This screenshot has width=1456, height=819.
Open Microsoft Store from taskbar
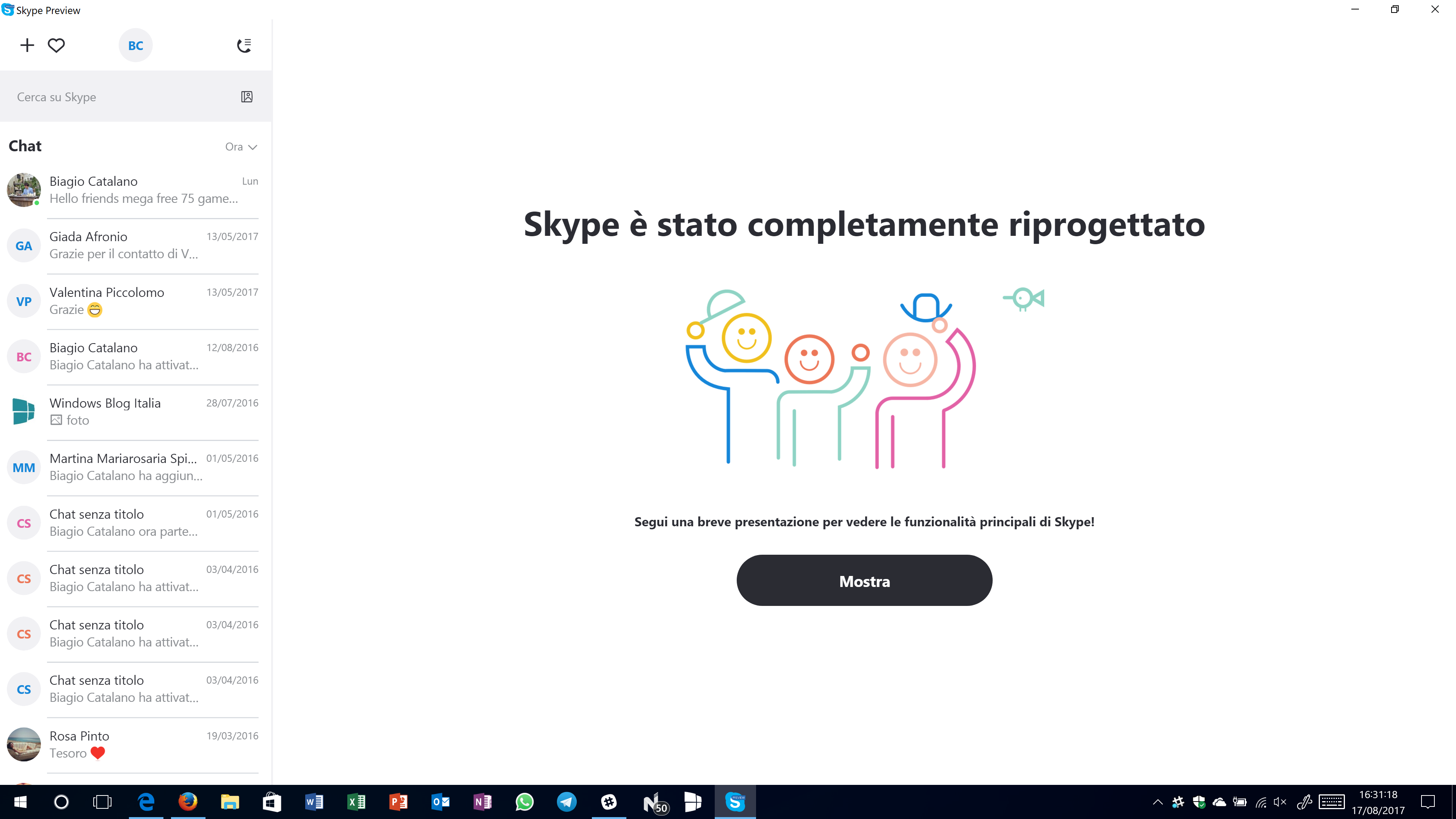tap(272, 802)
